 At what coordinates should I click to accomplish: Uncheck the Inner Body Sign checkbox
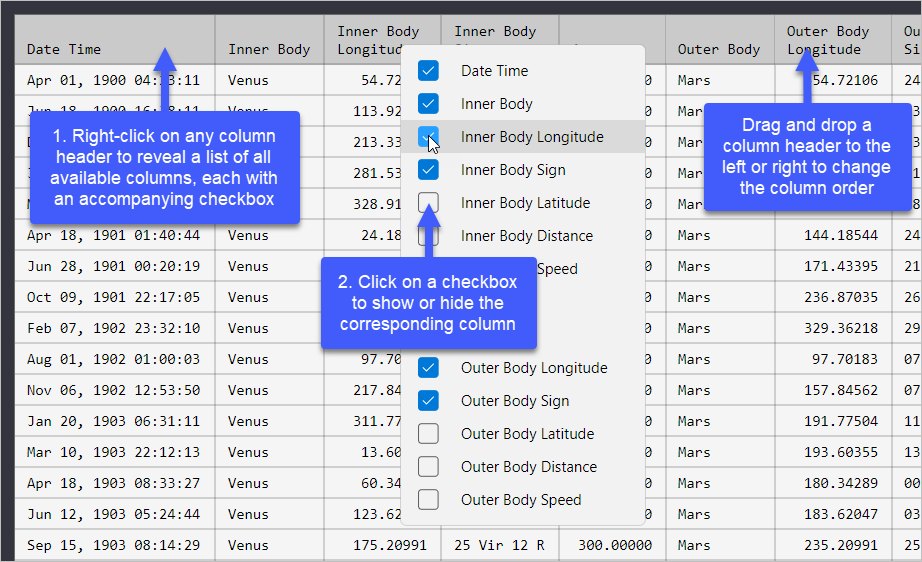[x=428, y=170]
